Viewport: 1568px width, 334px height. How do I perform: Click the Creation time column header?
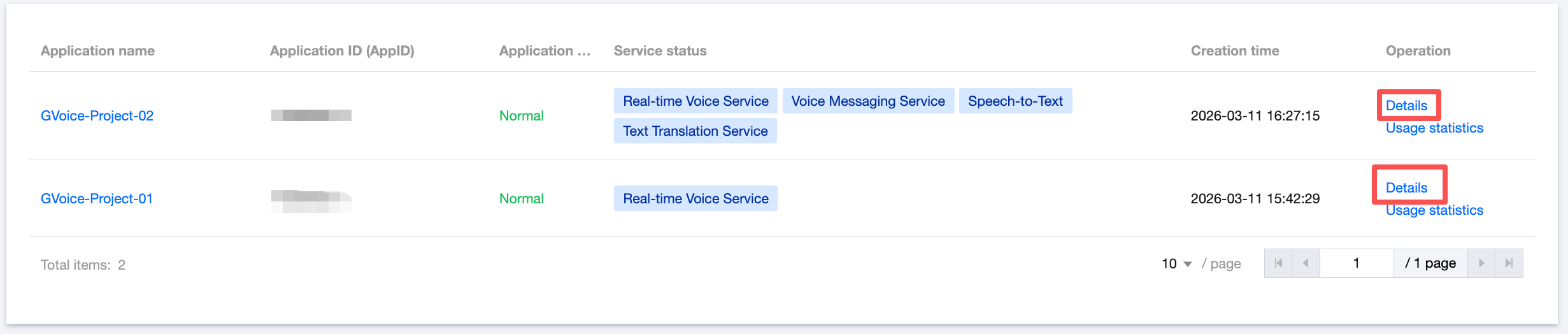(x=1235, y=51)
